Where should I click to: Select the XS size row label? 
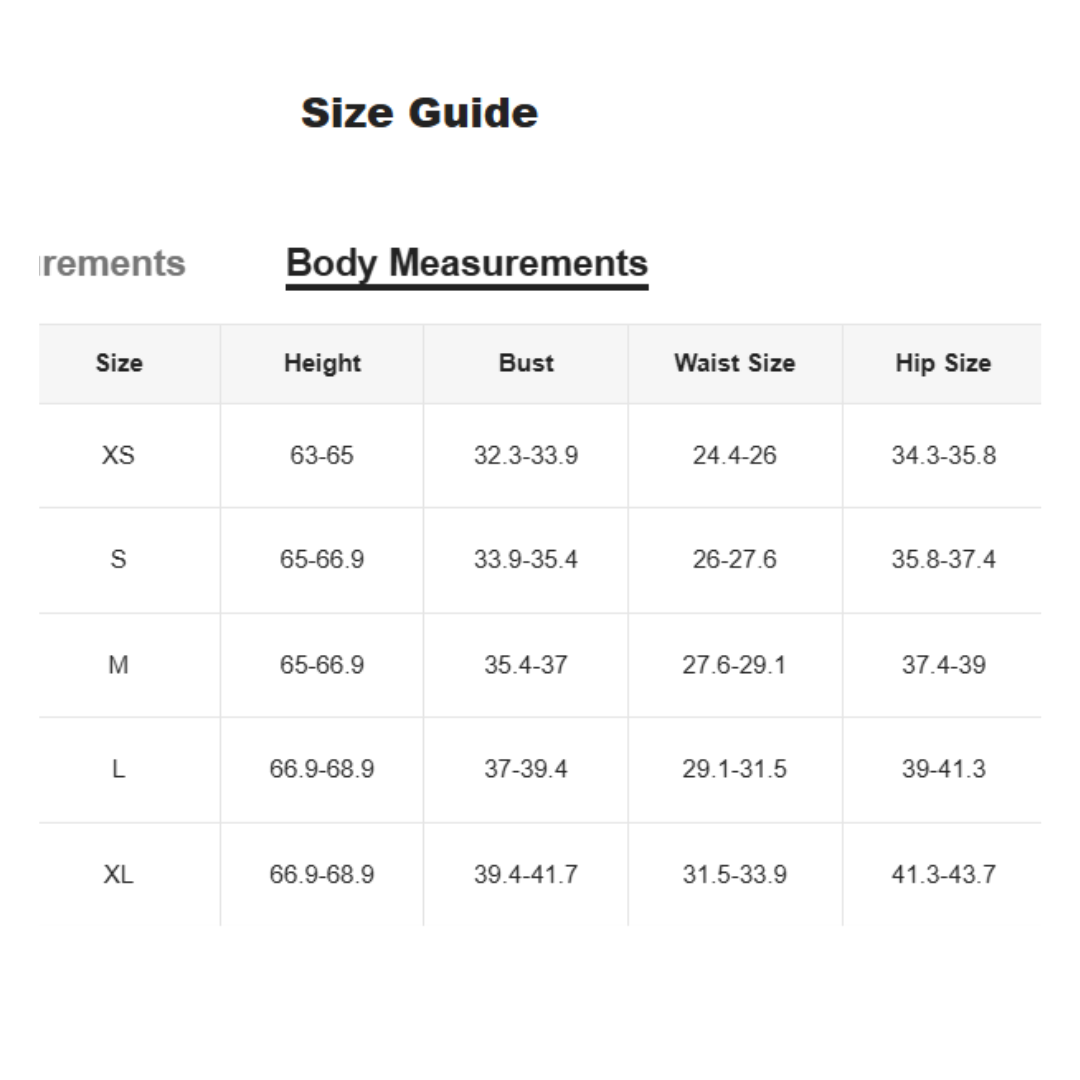pyautogui.click(x=118, y=456)
